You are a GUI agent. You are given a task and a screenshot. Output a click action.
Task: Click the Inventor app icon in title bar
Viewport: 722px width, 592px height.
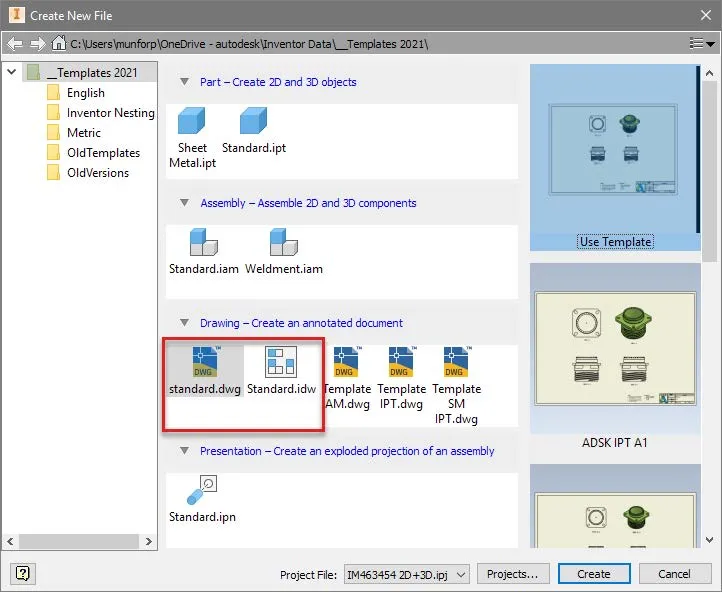17,15
